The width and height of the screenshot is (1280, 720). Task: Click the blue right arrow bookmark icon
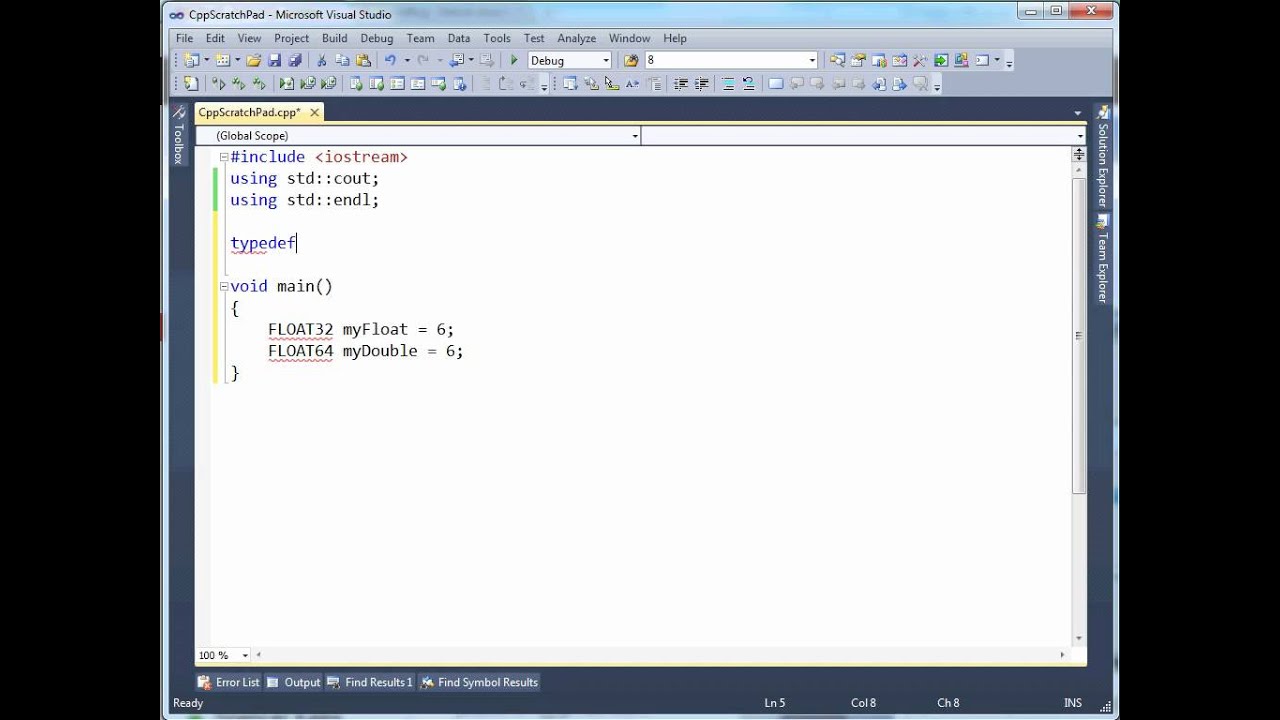[899, 84]
